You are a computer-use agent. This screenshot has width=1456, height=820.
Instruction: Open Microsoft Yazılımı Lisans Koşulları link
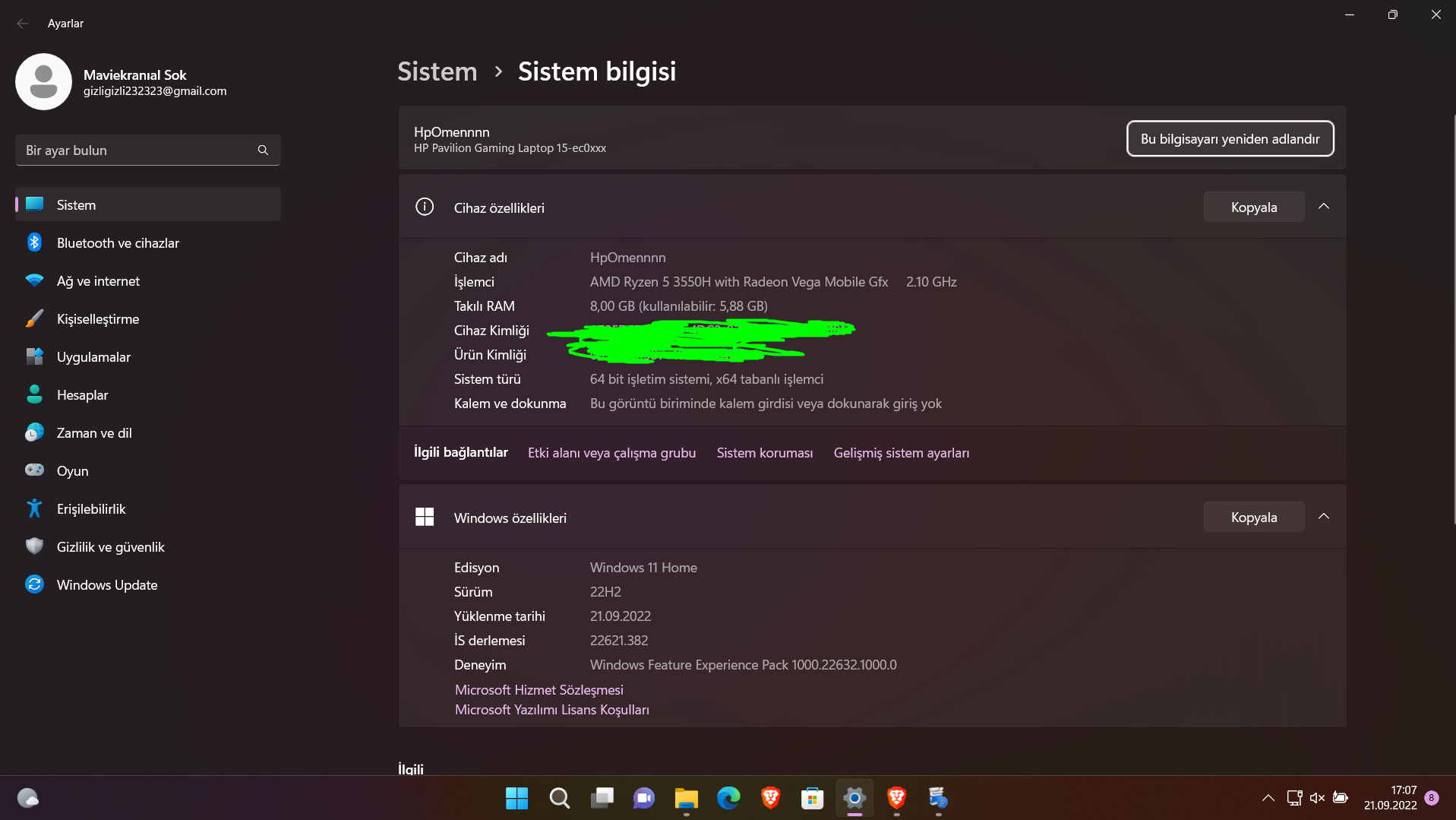(x=552, y=710)
